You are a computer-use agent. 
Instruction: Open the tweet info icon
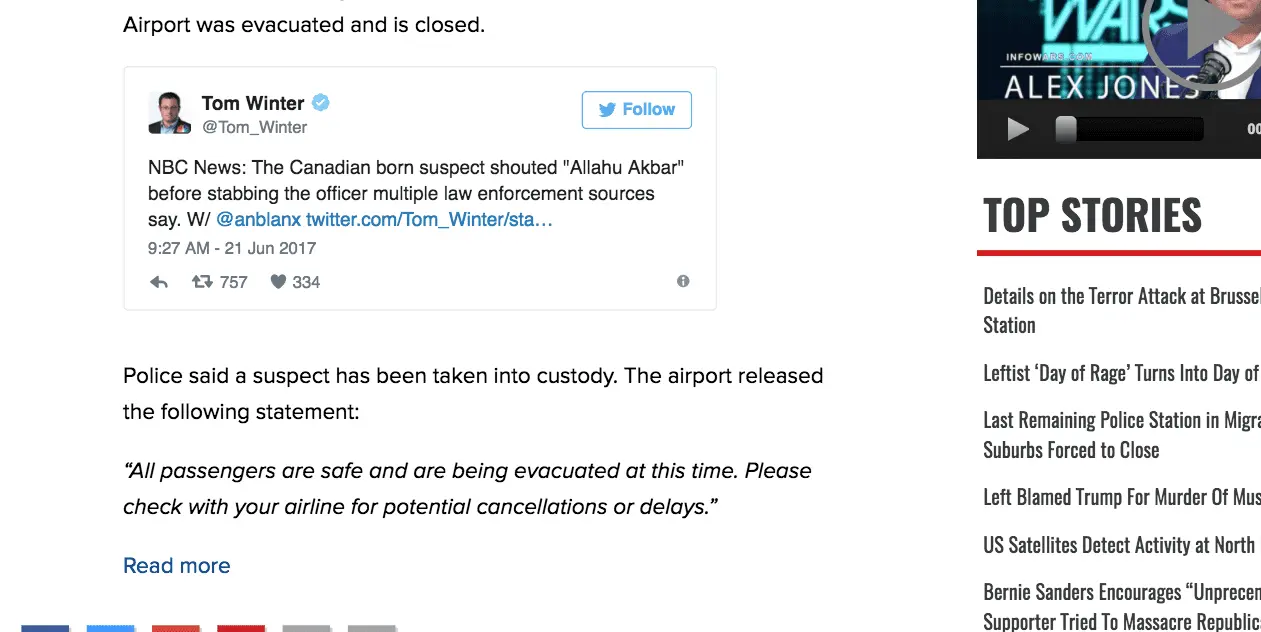point(683,281)
